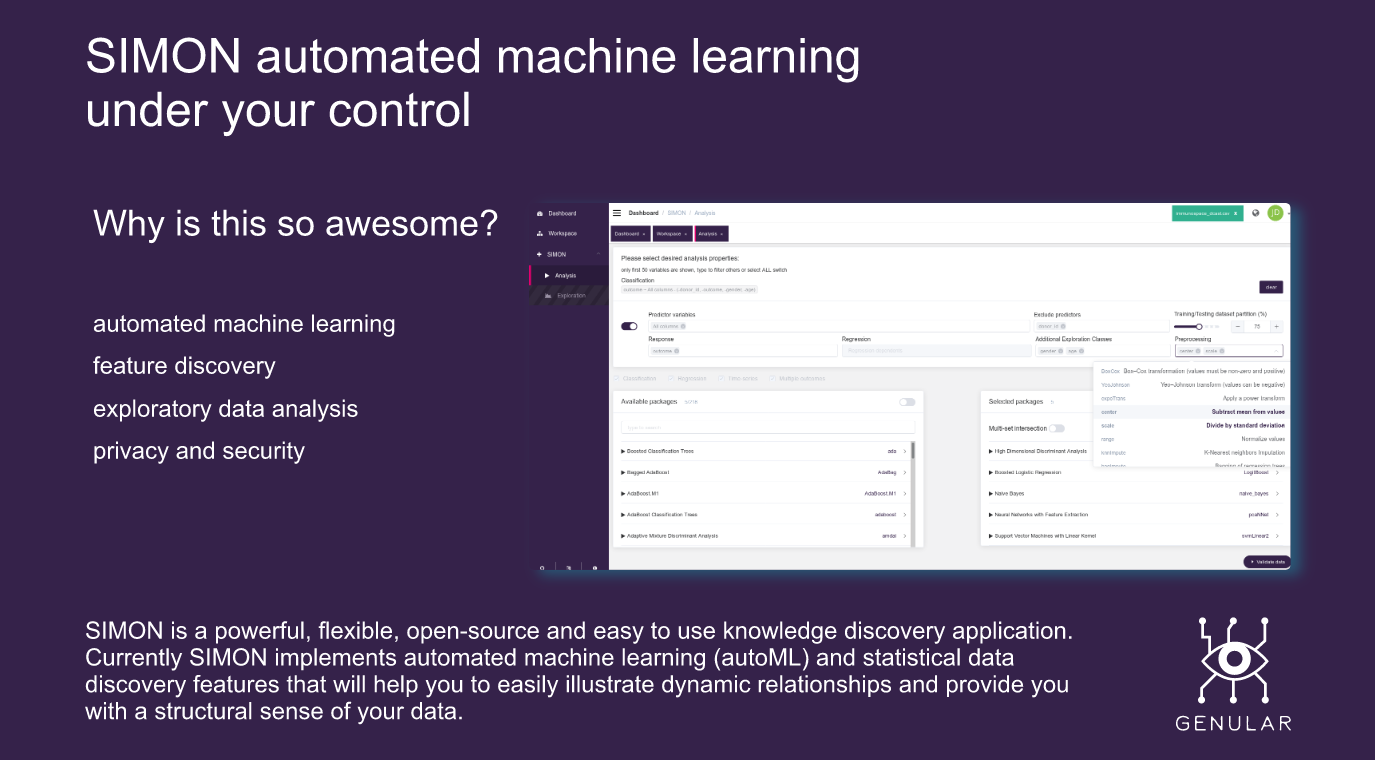Click the Additional Exploration Classes field
Viewport: 1375px width, 760px height.
click(x=1101, y=351)
